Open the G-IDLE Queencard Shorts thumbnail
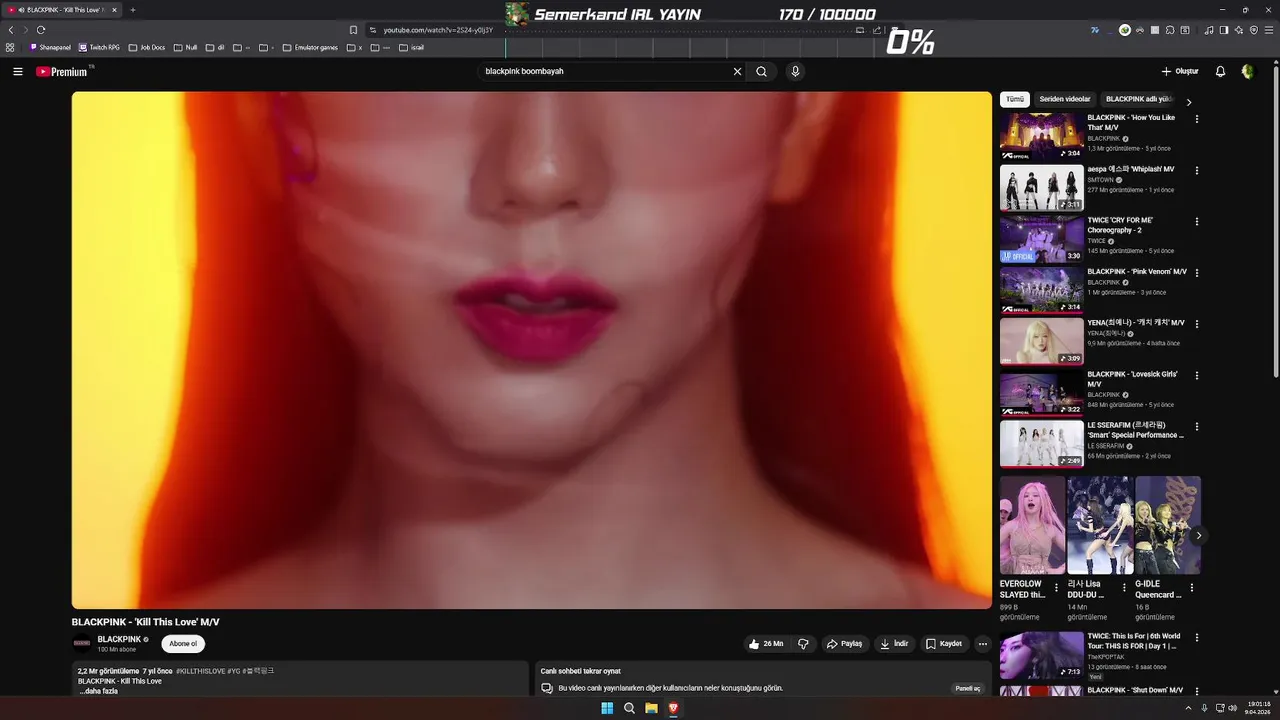Image resolution: width=1280 pixels, height=720 pixels. (1168, 525)
